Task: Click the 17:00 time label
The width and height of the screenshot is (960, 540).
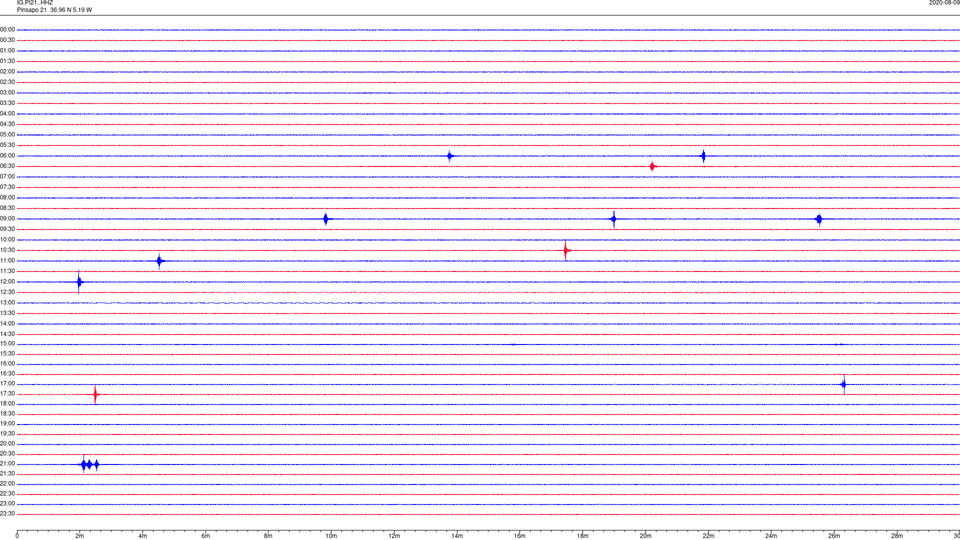Action: [7, 384]
